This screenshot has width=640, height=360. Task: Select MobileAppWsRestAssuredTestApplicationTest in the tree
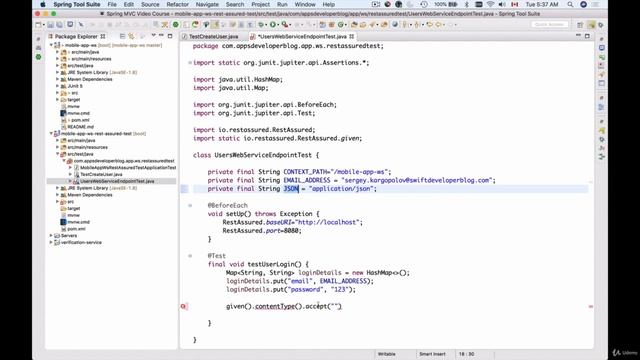pyautogui.click(x=128, y=168)
